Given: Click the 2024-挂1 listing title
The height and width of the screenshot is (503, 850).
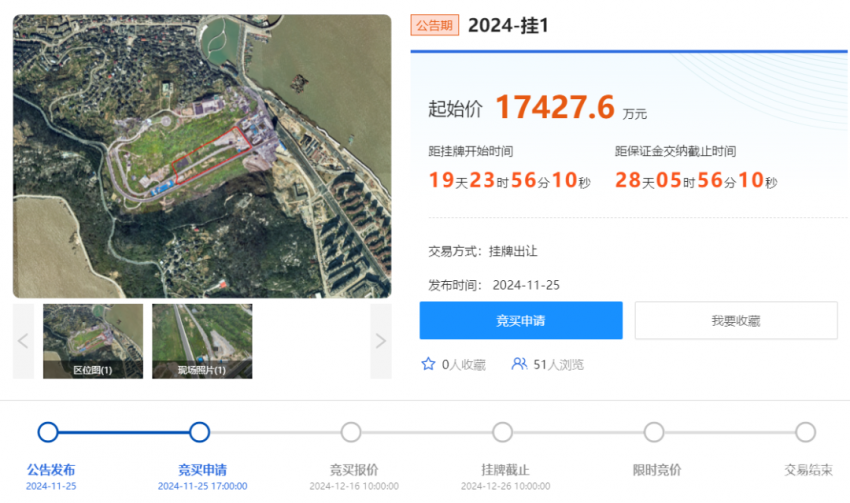Looking at the screenshot, I should coord(508,25).
